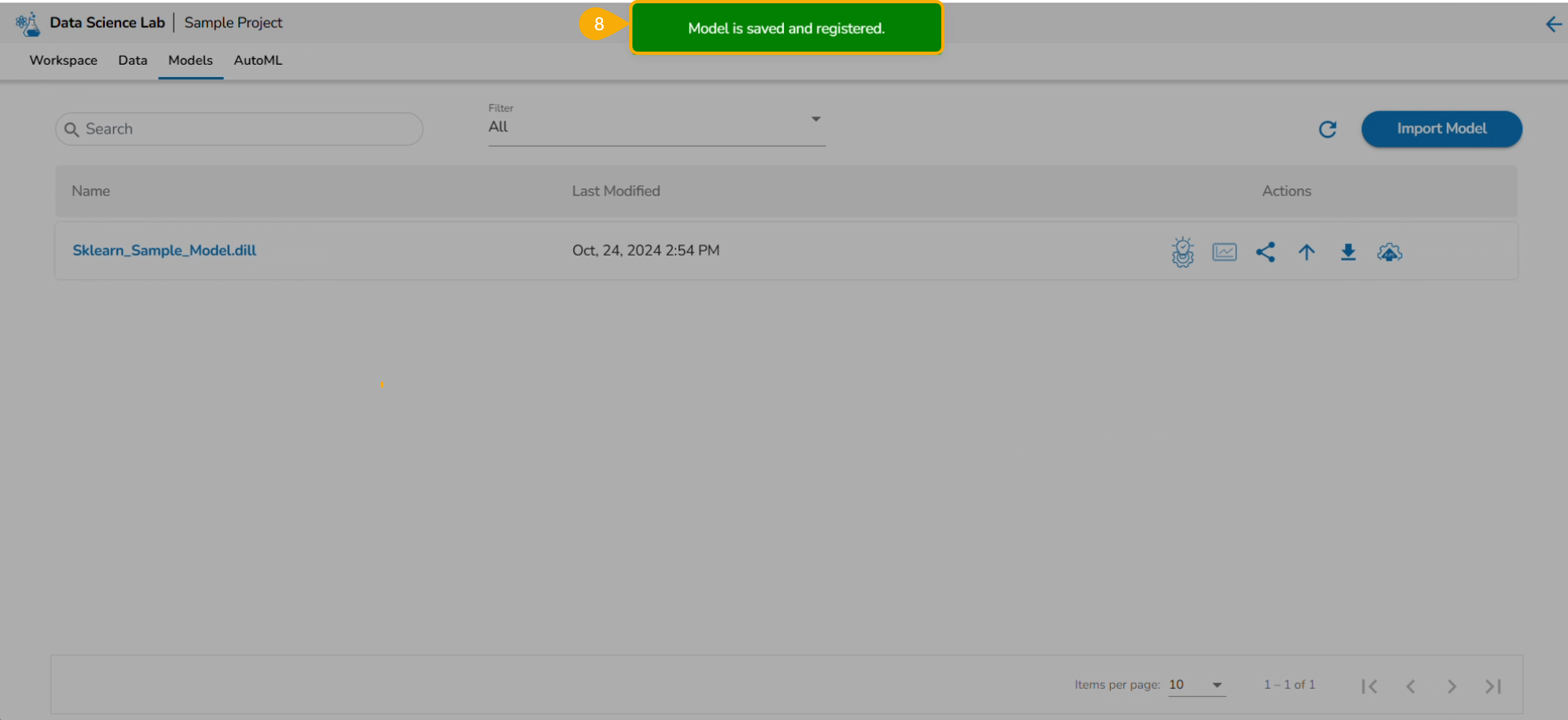Open the Sklearn_Sample_Model.dill link
Viewport: 1568px width, 720px height.
[165, 251]
